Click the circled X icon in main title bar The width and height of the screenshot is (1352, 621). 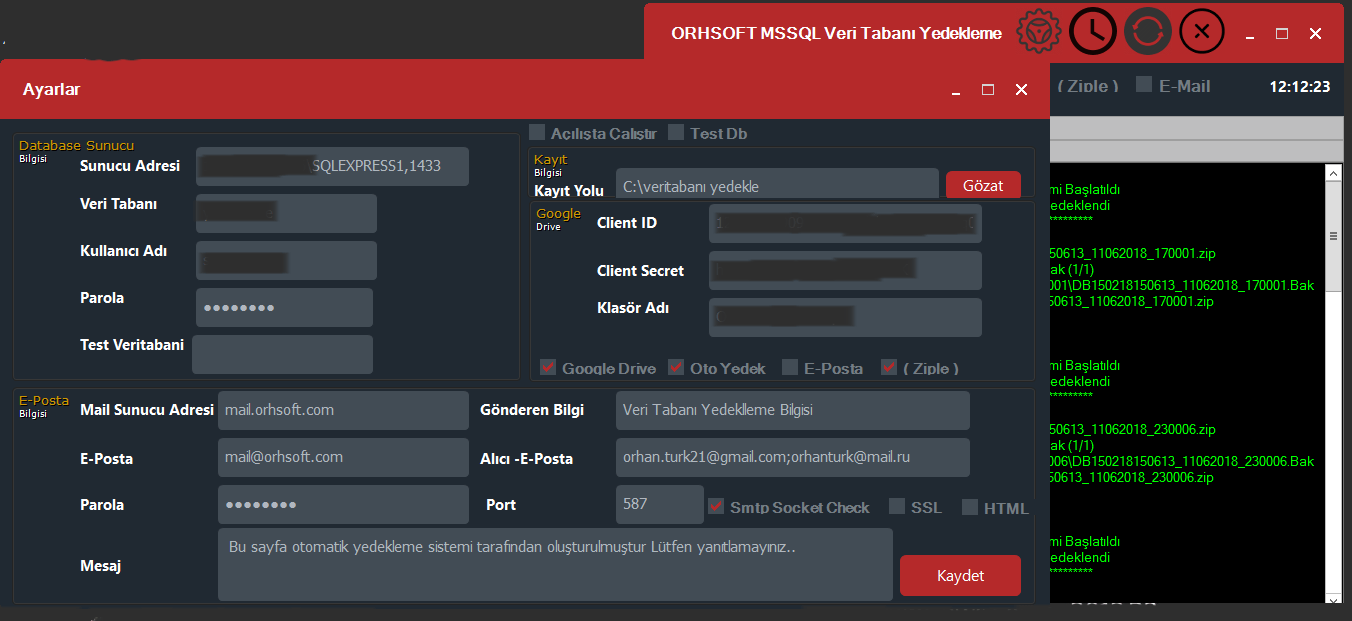(x=1202, y=32)
